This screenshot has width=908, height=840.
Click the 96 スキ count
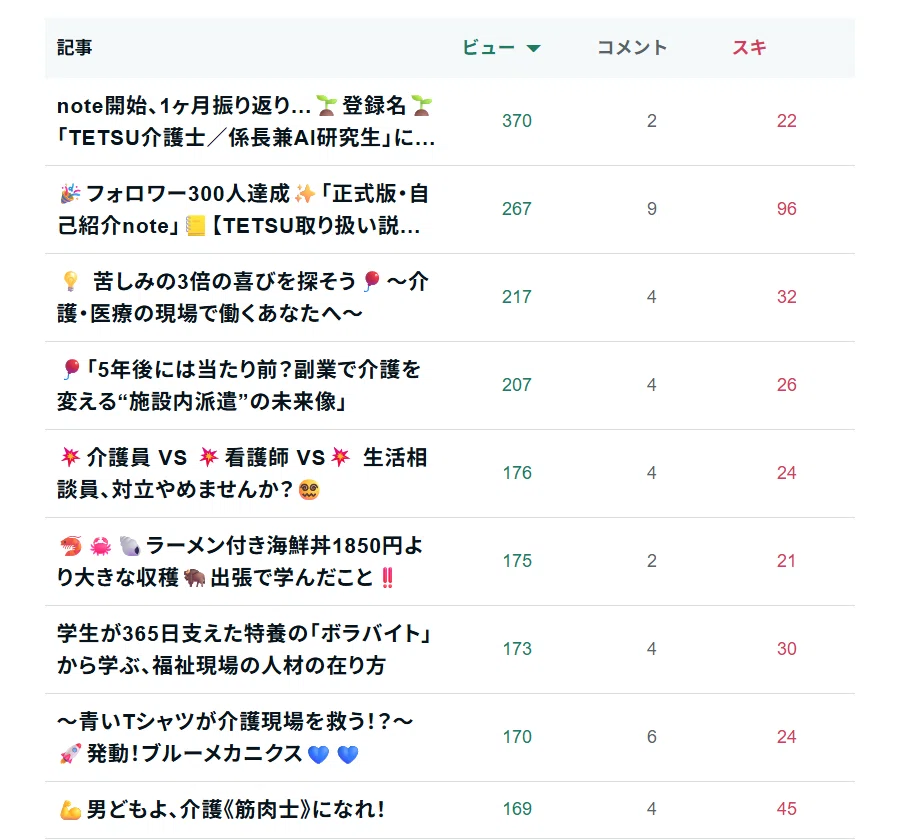click(x=786, y=209)
